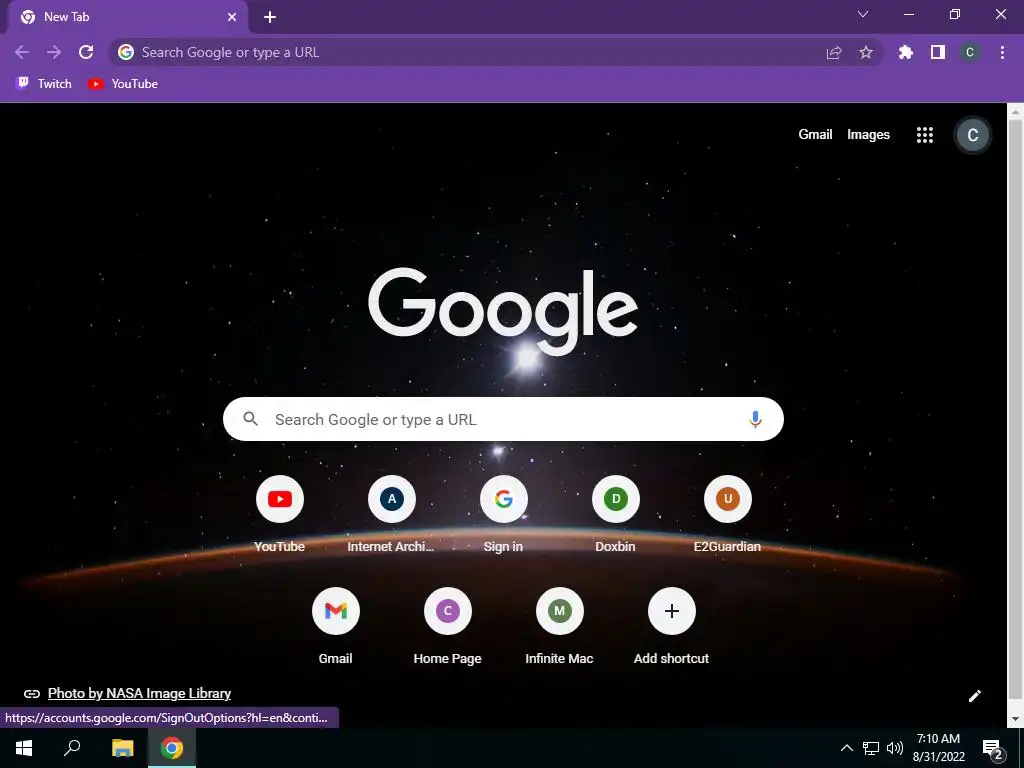Image resolution: width=1024 pixels, height=768 pixels.
Task: Click the magnifier icon in search box
Action: [251, 419]
